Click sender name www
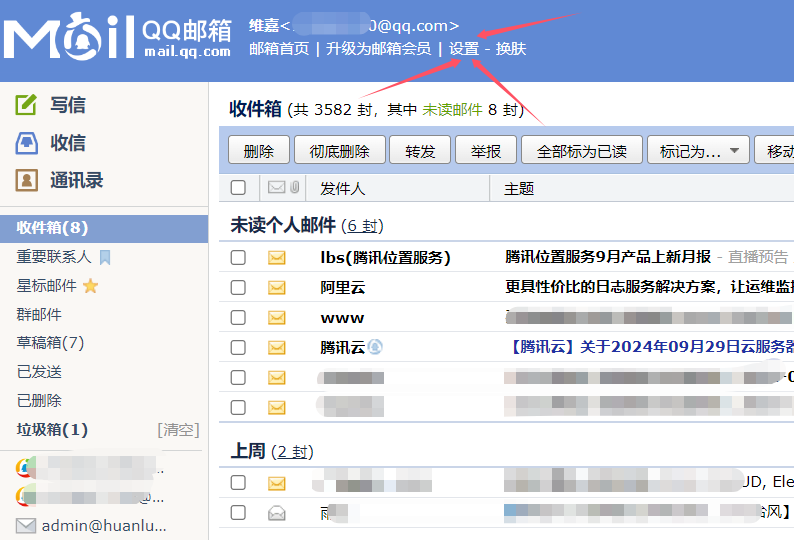 (342, 318)
